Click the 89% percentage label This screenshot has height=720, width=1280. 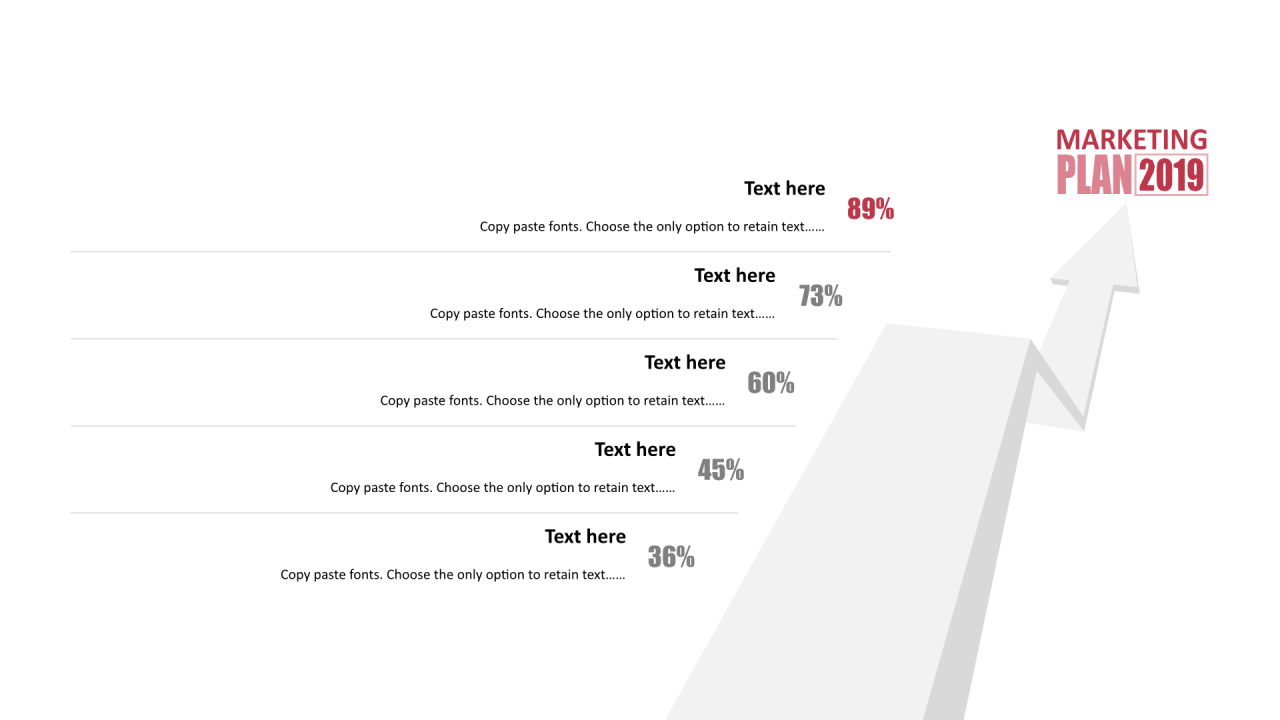pyautogui.click(x=870, y=209)
